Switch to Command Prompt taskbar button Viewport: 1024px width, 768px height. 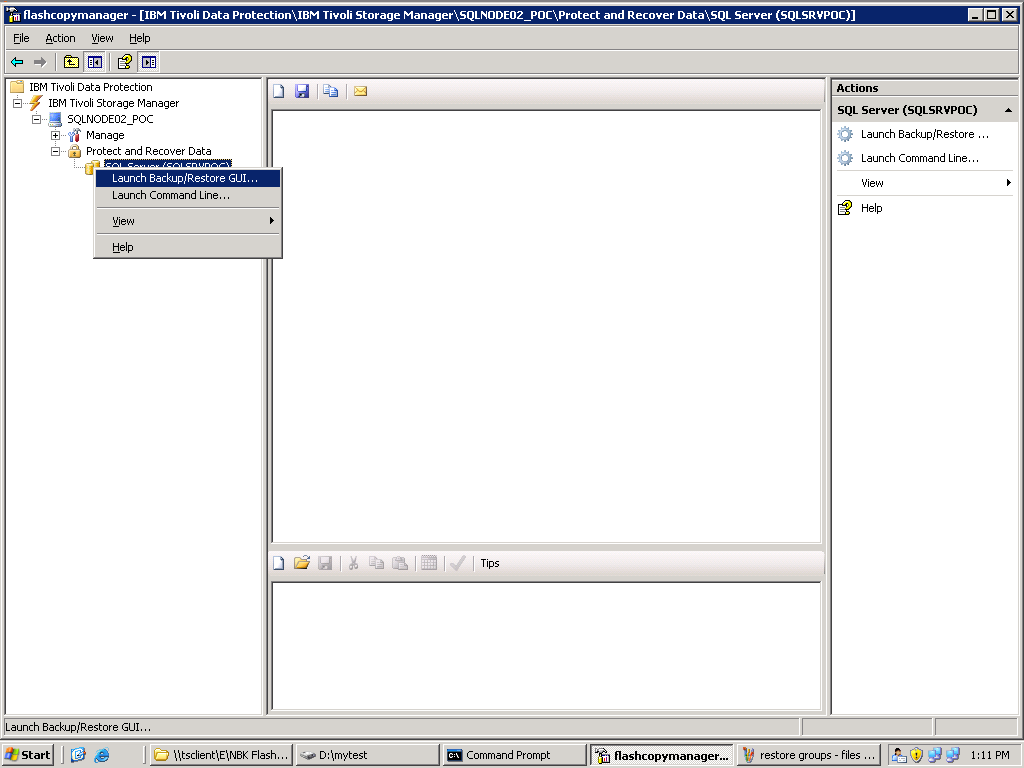pos(514,755)
